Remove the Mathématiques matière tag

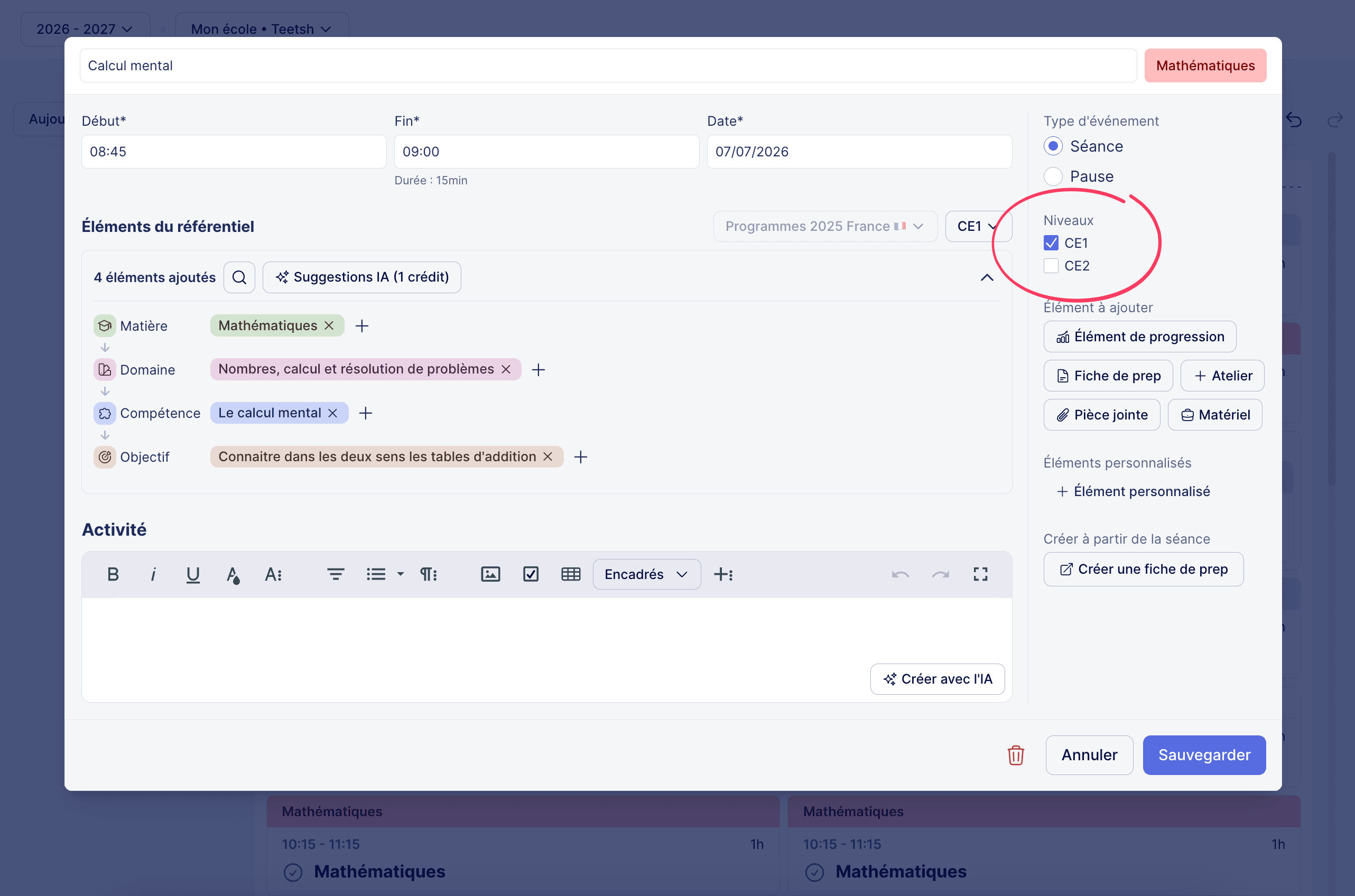pos(329,326)
